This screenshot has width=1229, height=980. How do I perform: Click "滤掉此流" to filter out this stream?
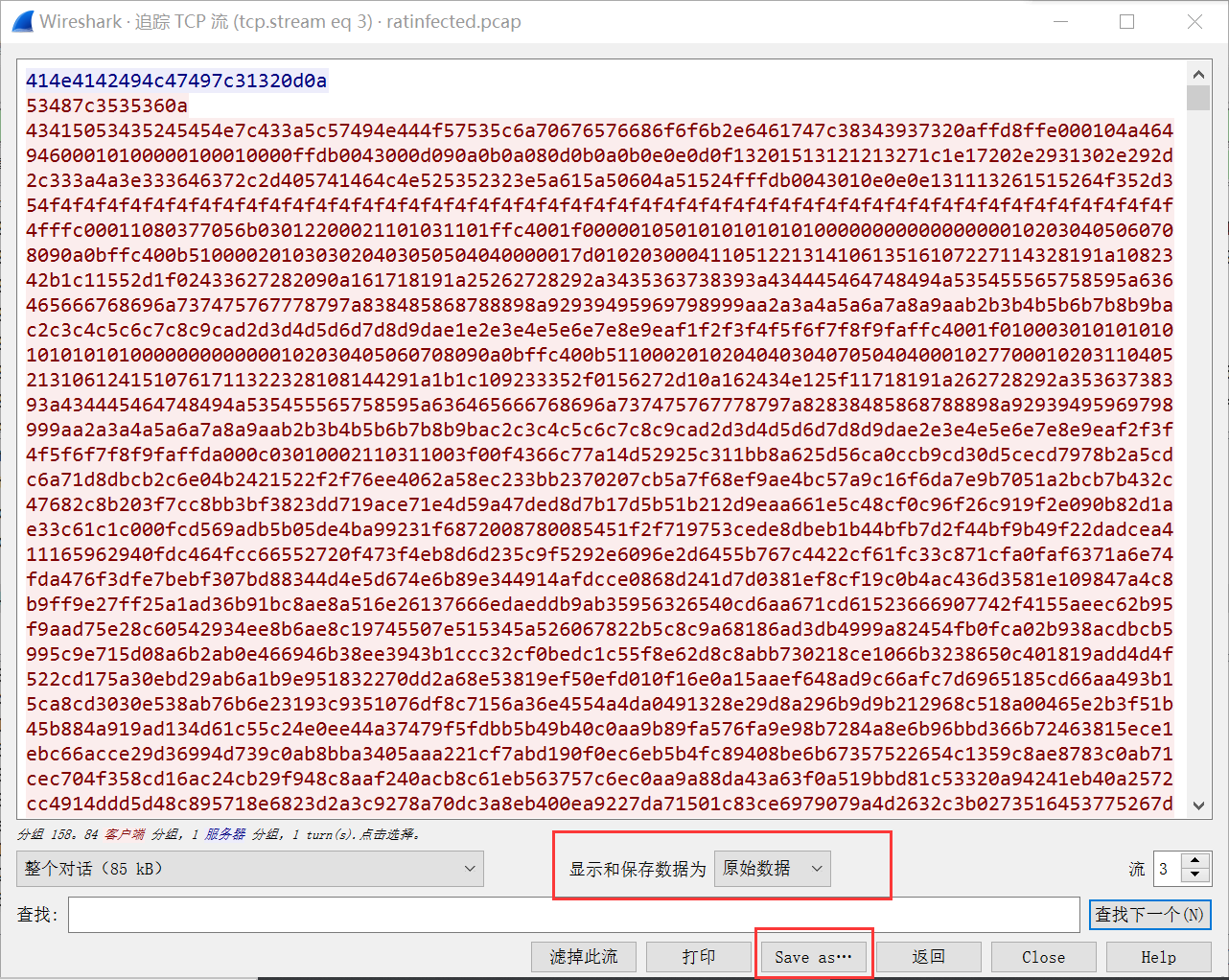coord(583,956)
